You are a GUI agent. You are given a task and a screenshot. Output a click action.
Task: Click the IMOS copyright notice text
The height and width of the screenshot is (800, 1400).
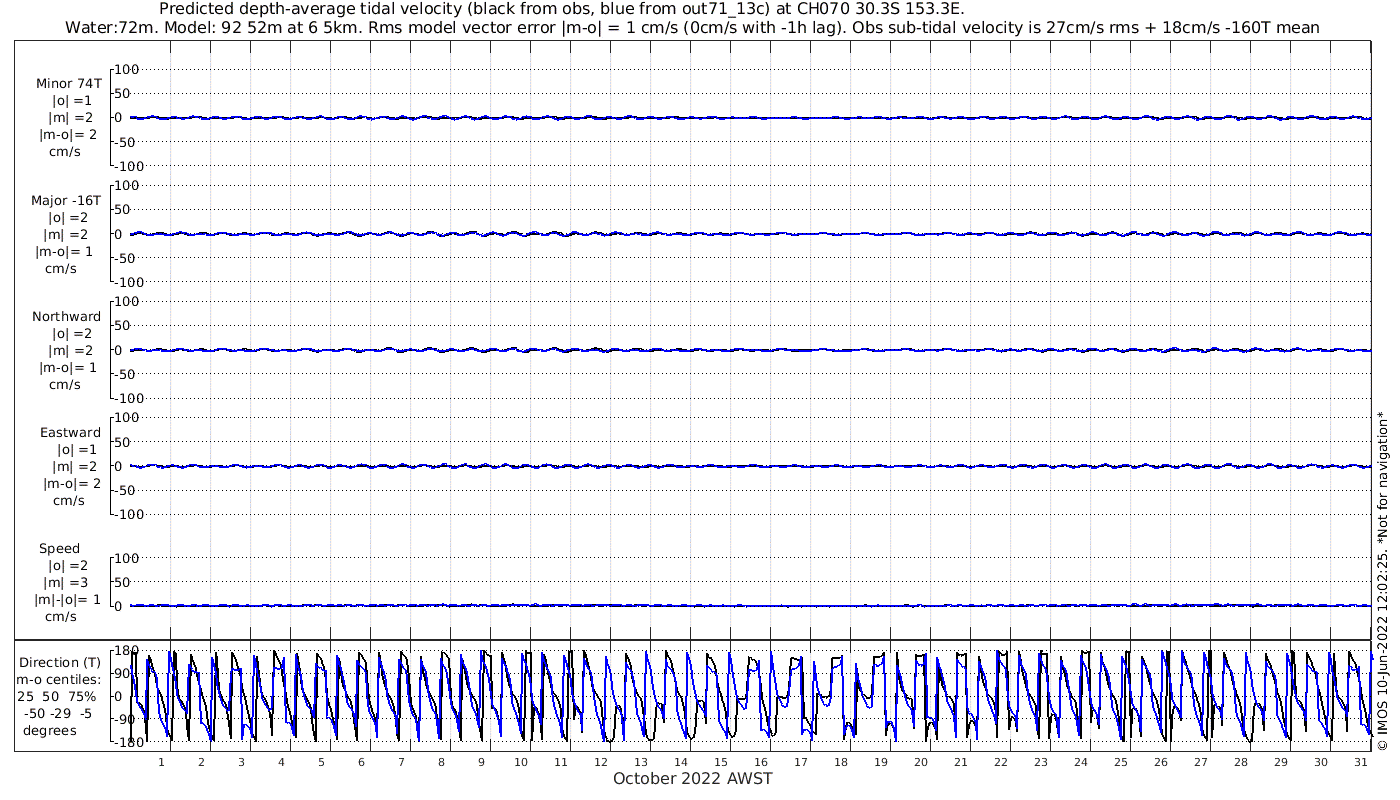tap(1383, 580)
